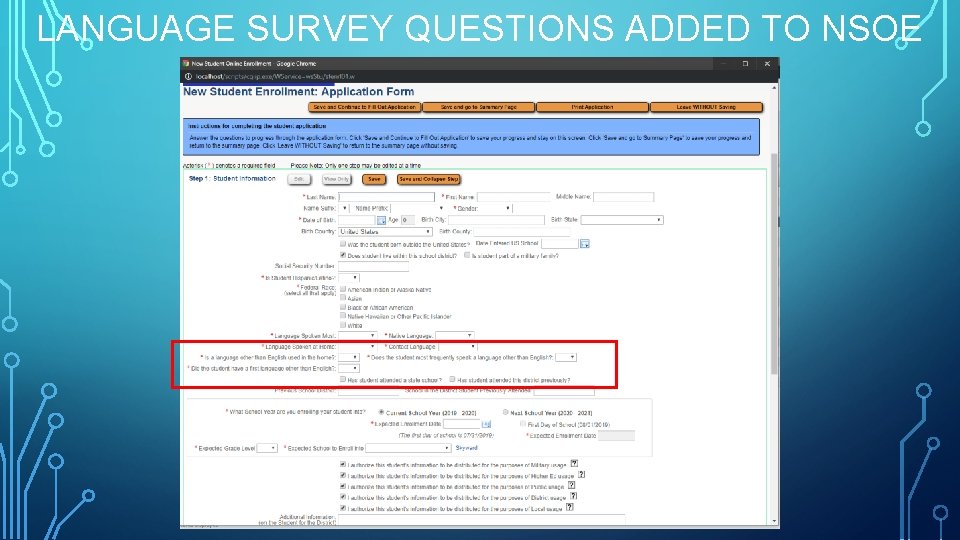Check the Black or African American checkbox
Screen dimensions: 960x540
343,307
